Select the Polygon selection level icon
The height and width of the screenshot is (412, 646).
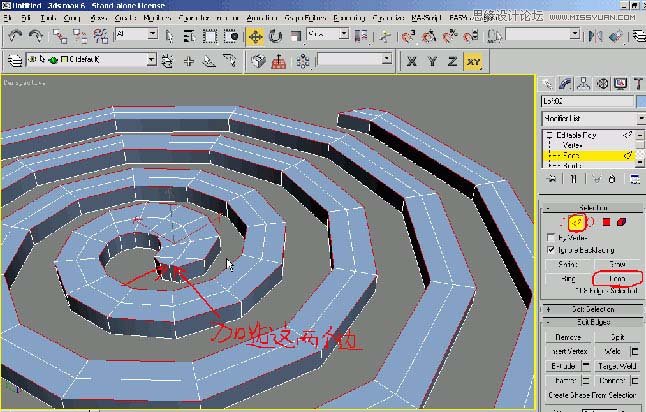pos(606,222)
